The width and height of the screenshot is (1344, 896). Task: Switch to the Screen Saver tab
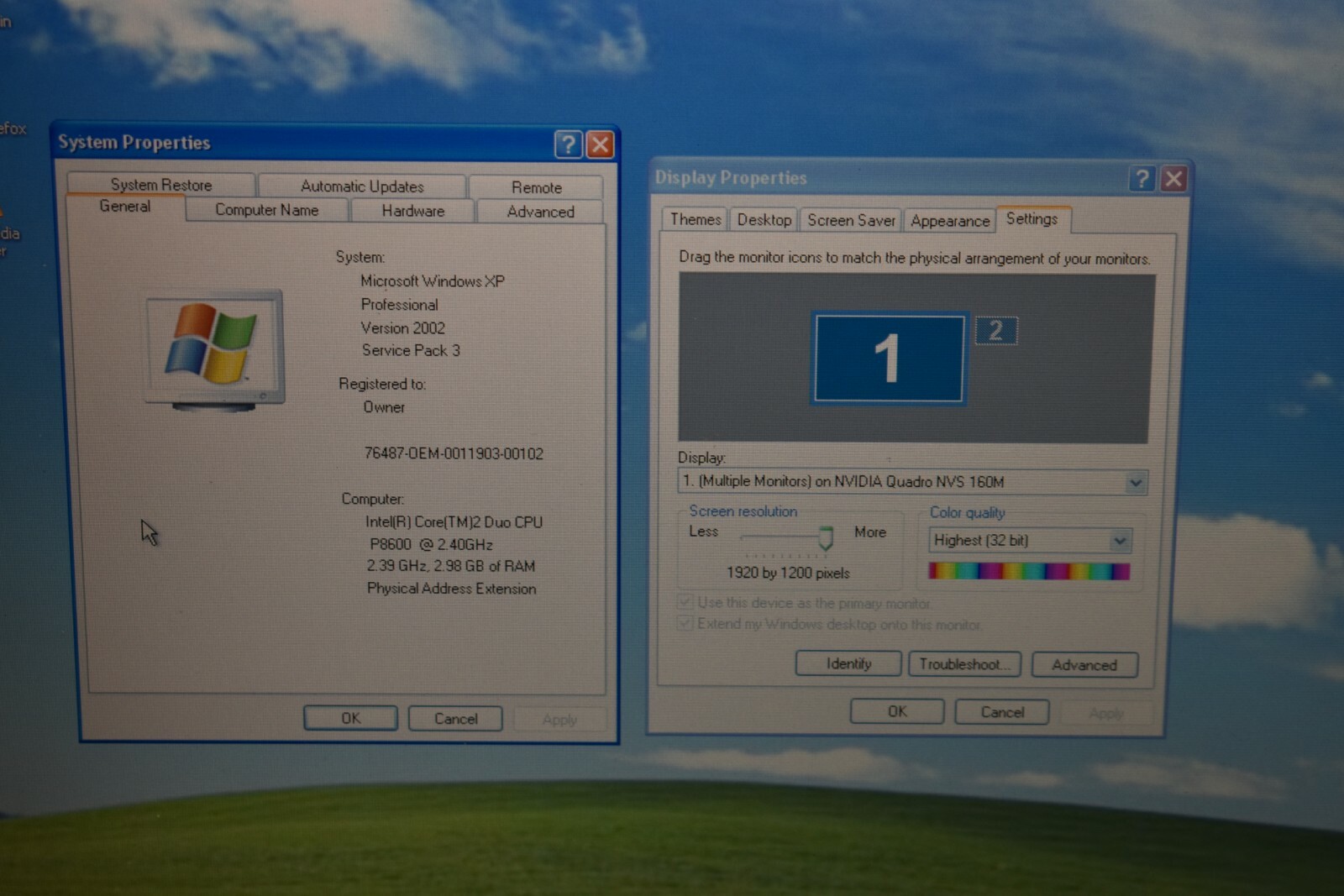[x=851, y=220]
